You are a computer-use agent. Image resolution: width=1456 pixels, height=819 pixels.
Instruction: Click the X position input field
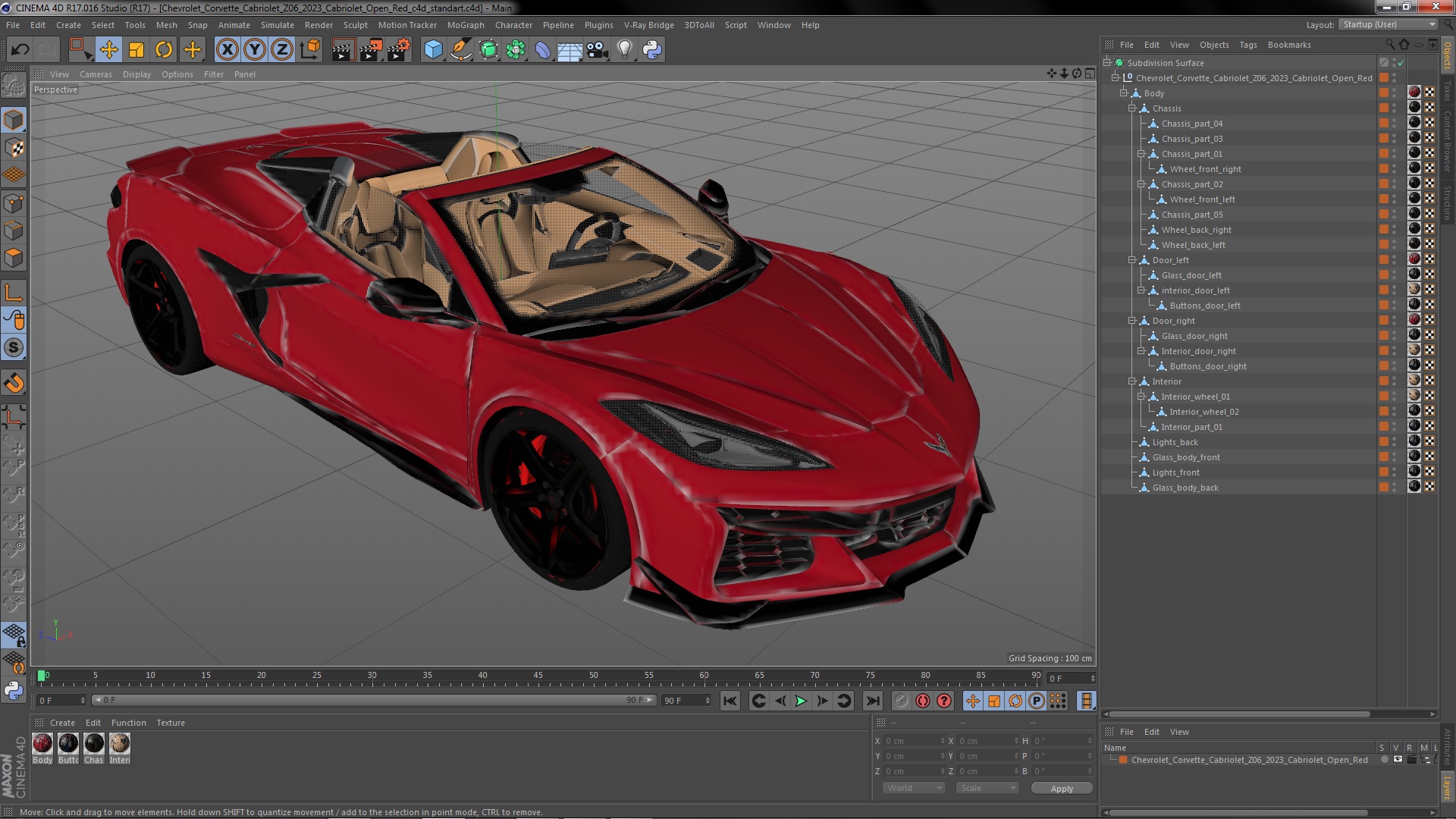tap(915, 741)
